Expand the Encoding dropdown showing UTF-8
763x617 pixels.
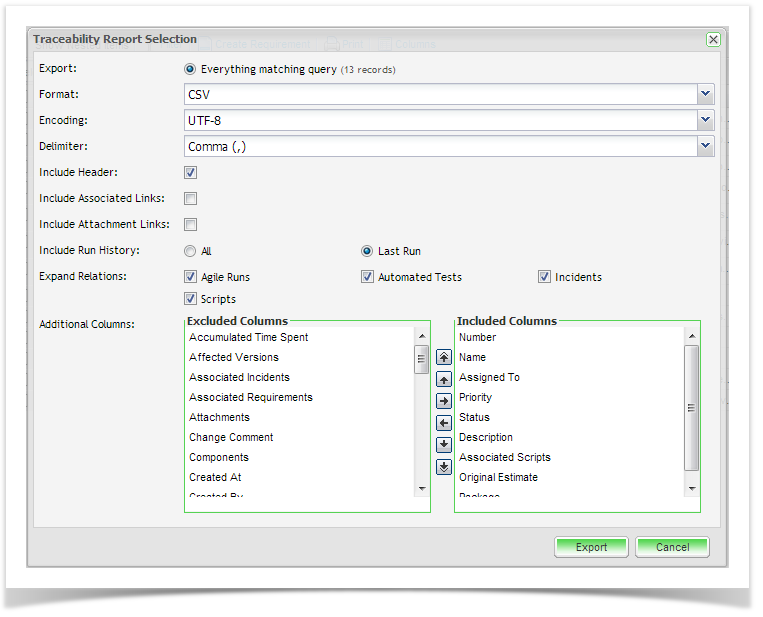(x=706, y=120)
